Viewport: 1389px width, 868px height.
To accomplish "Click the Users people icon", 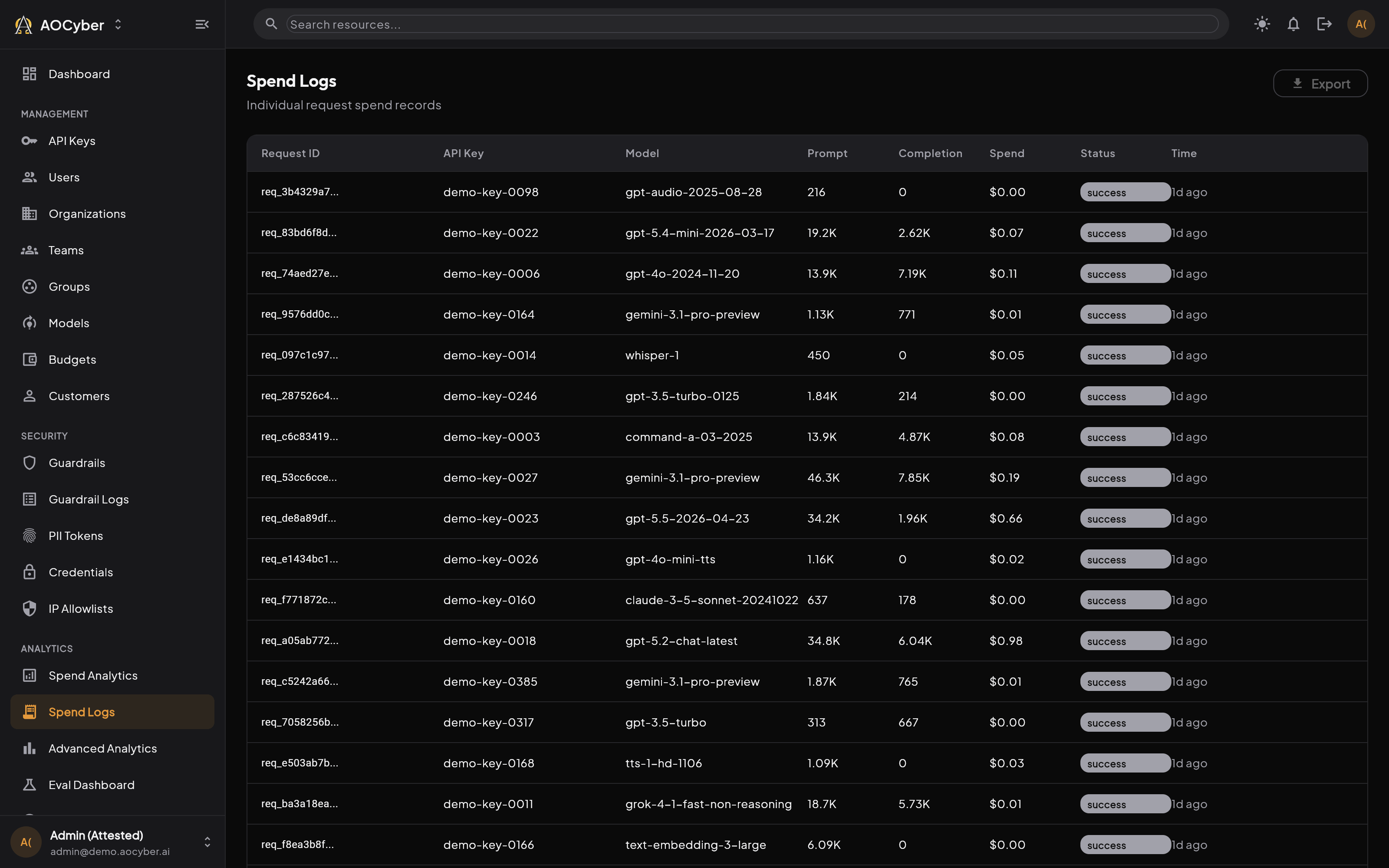I will click(x=29, y=178).
